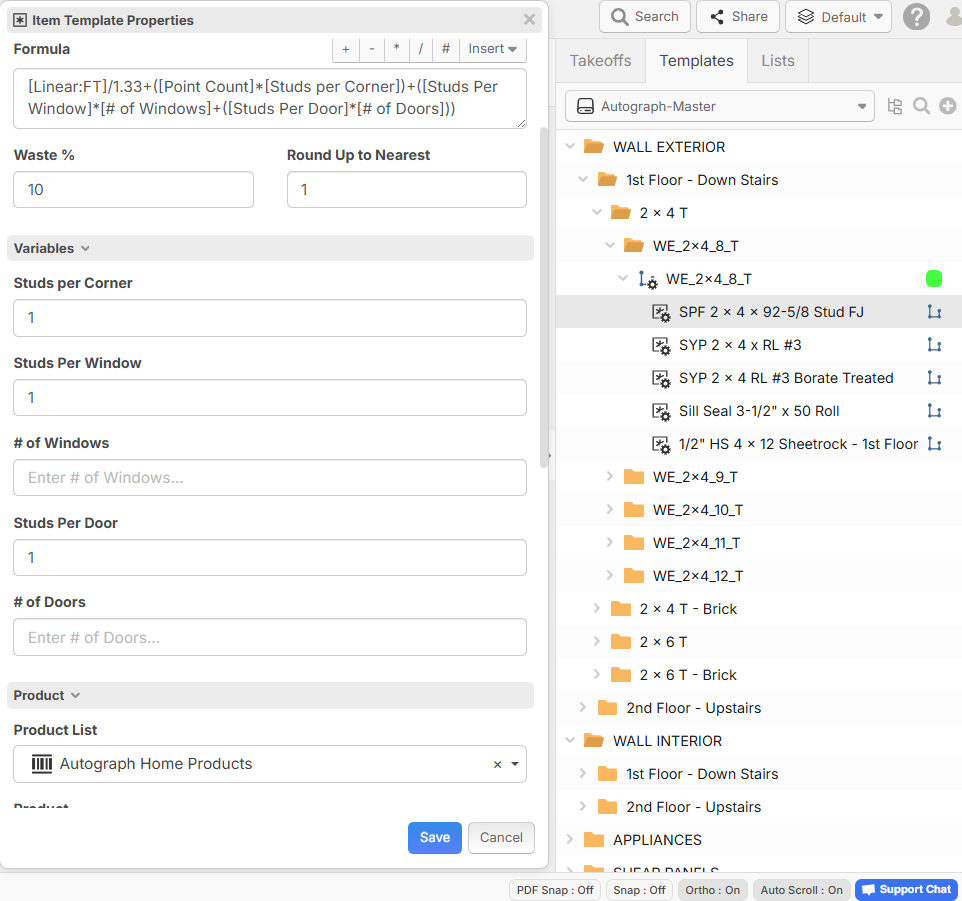Toggle Auto Scroll setting
This screenshot has height=901, width=962.
[801, 890]
